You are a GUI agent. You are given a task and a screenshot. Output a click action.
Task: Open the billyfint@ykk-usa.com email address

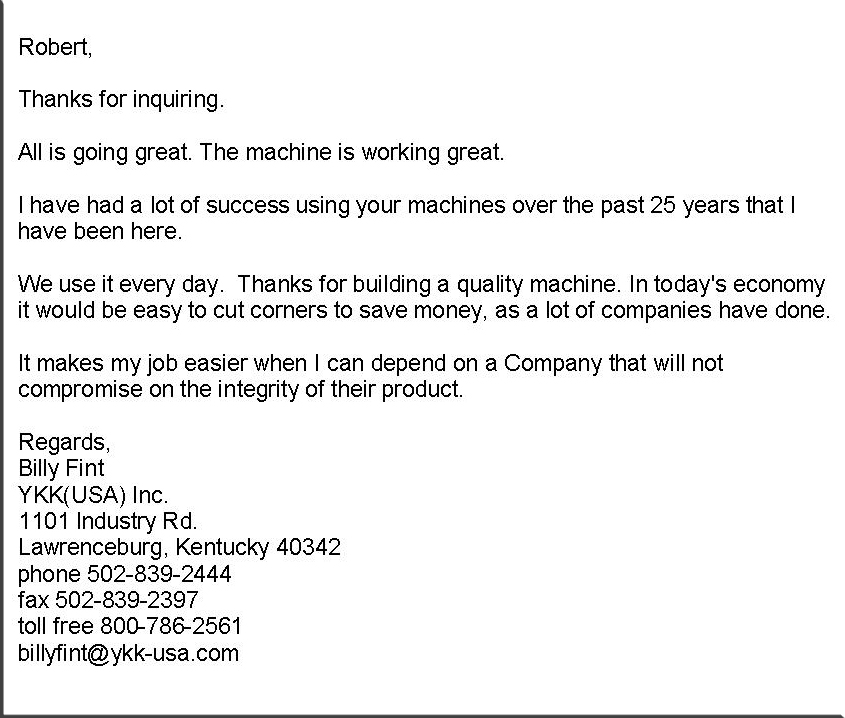(128, 654)
